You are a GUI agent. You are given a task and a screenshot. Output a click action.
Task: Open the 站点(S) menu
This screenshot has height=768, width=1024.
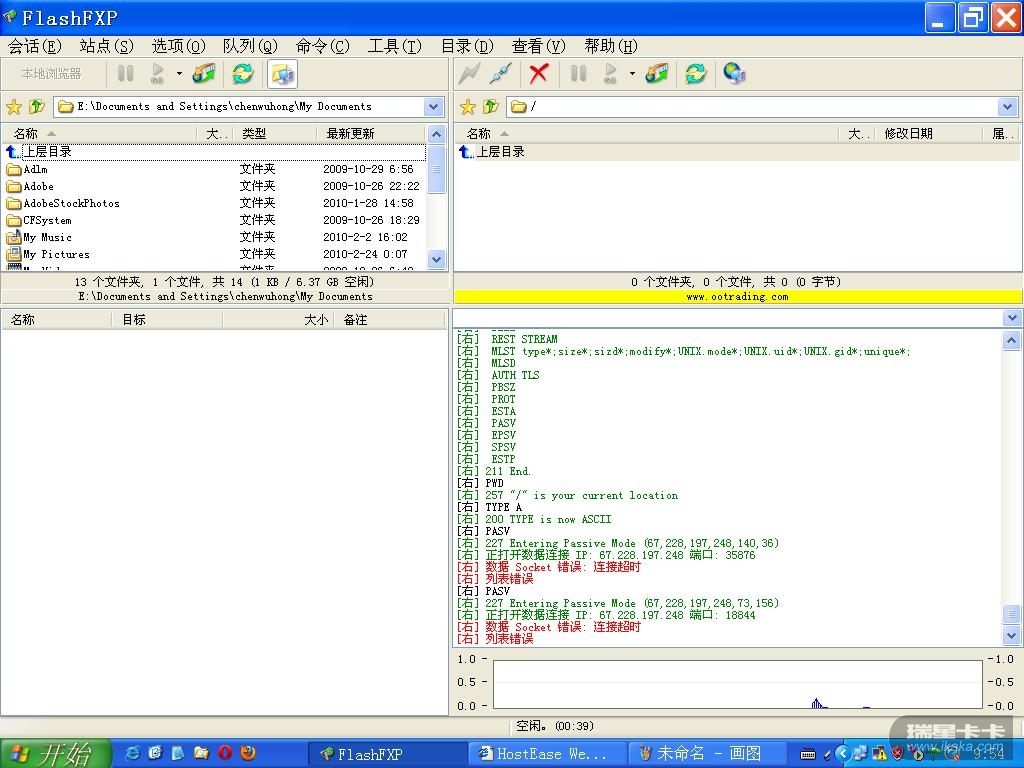[106, 46]
